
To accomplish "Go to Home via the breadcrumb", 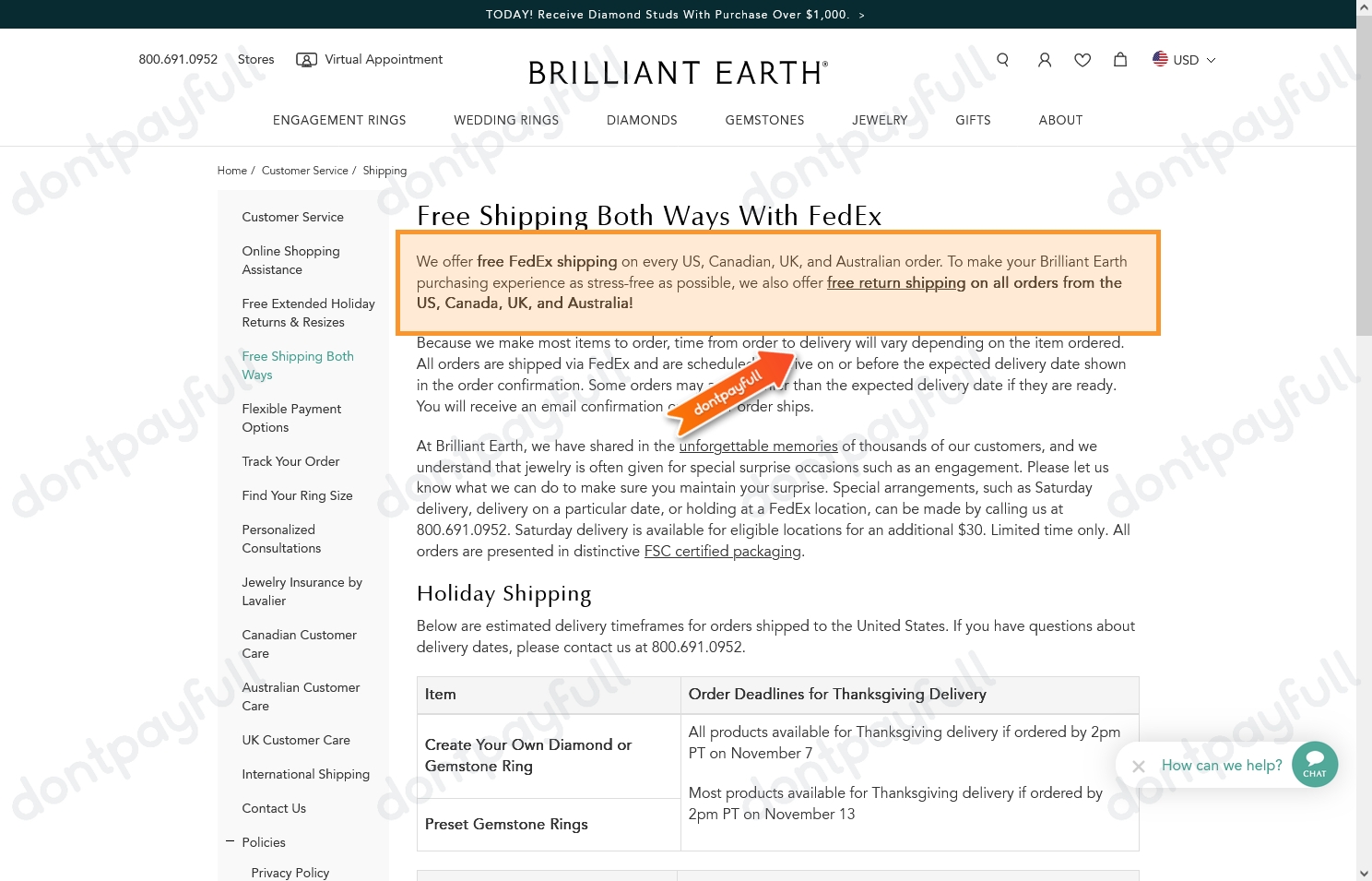I will tap(231, 170).
